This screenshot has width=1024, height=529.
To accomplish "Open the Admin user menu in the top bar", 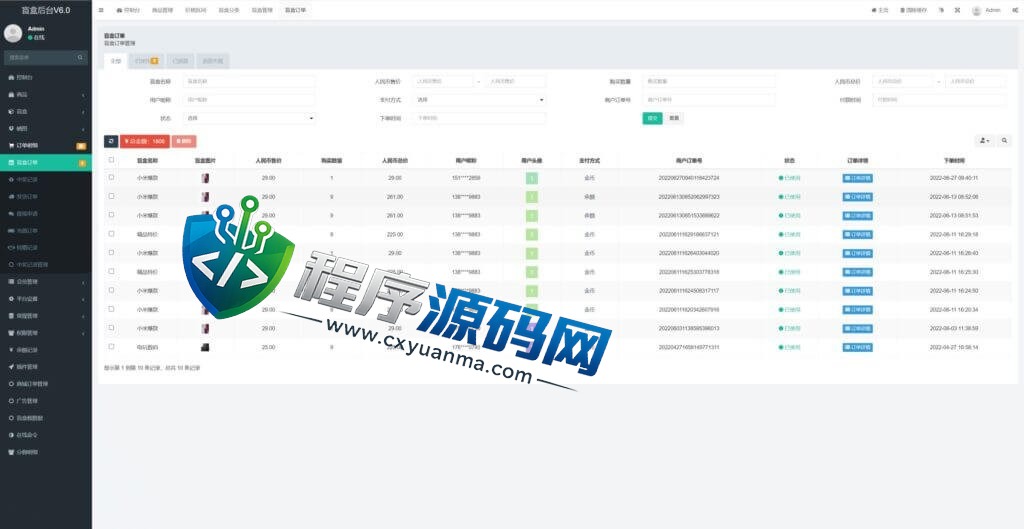I will pyautogui.click(x=986, y=10).
